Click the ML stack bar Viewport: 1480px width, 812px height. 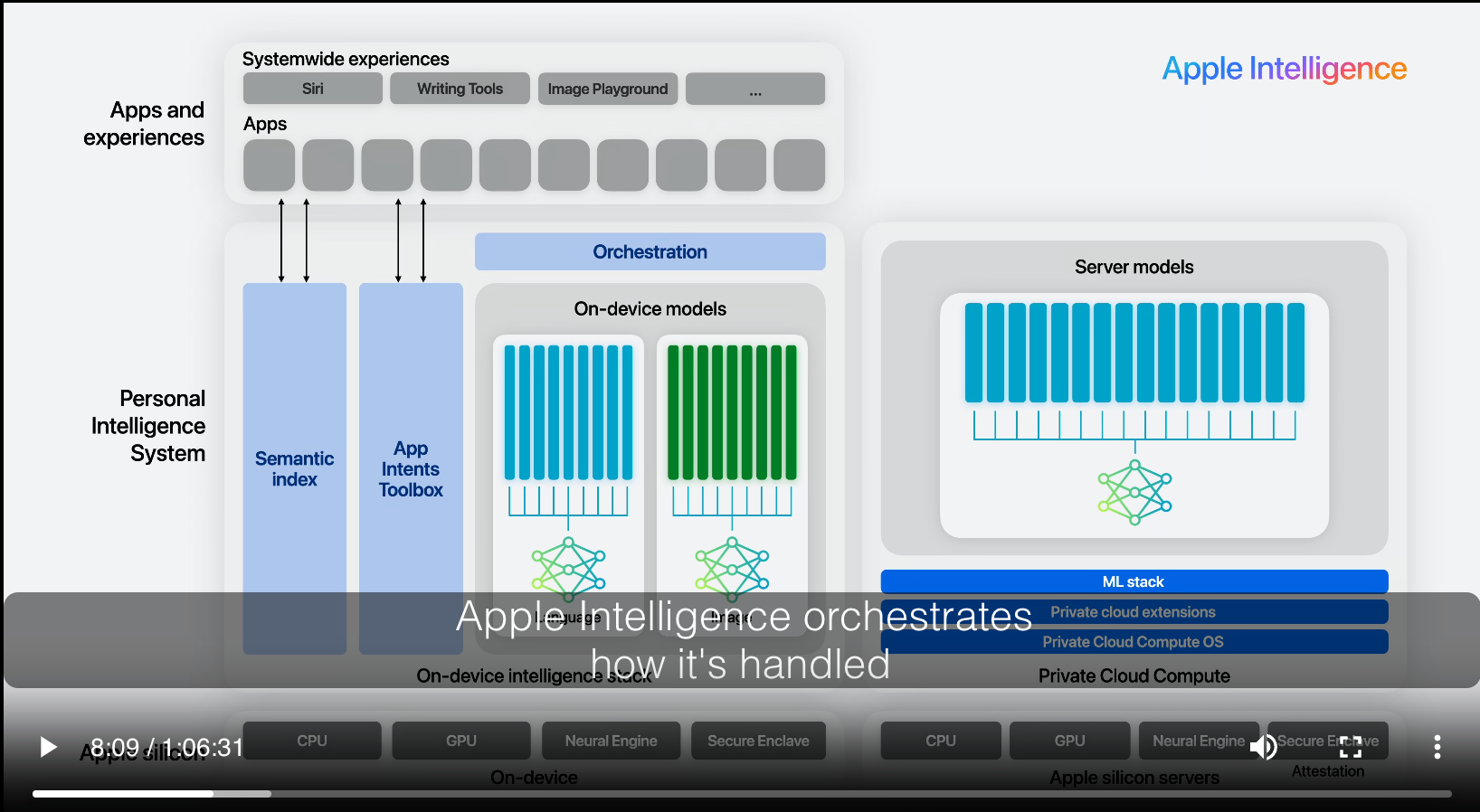coord(1134,581)
